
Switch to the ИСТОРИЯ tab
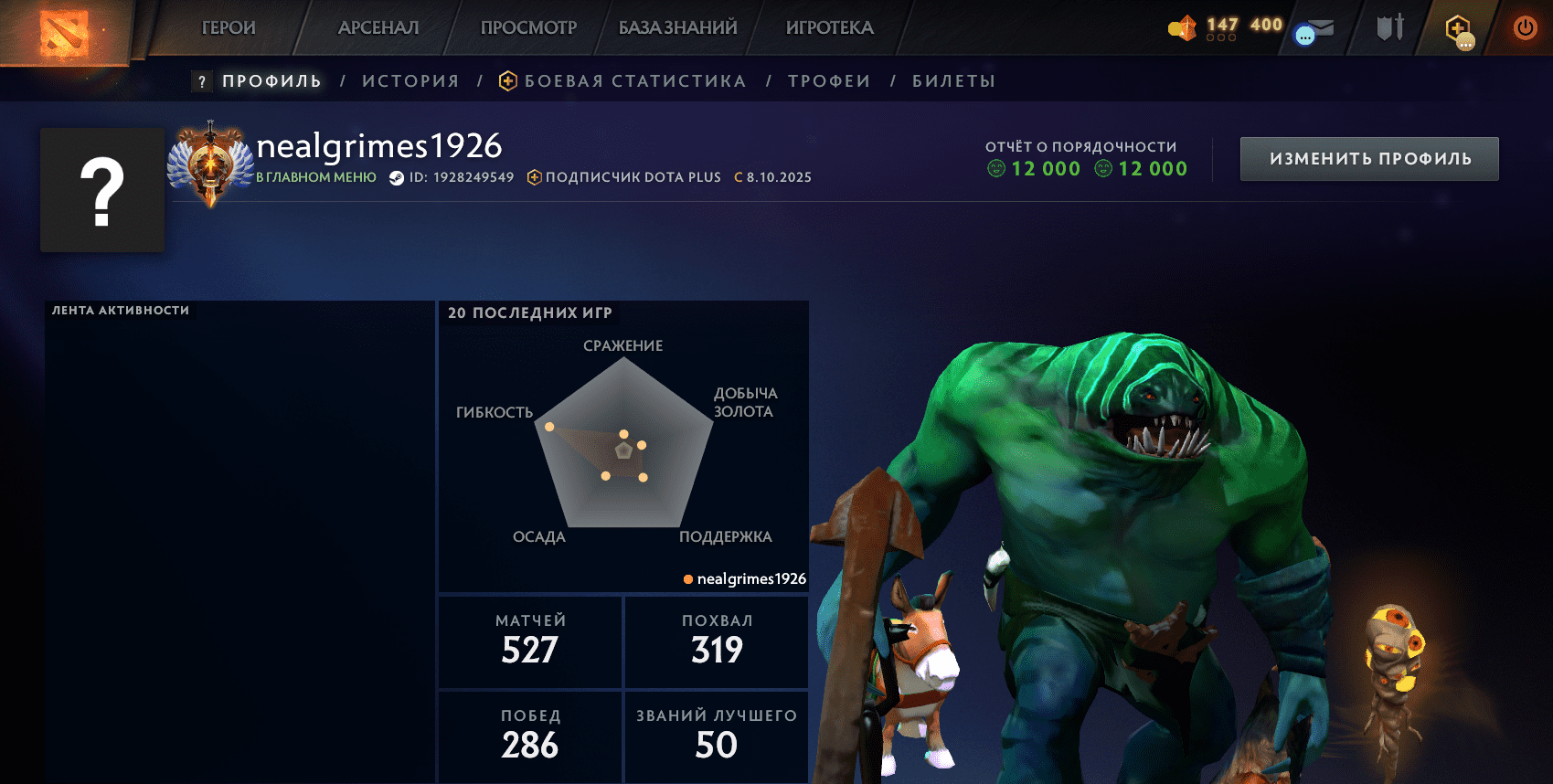click(410, 81)
